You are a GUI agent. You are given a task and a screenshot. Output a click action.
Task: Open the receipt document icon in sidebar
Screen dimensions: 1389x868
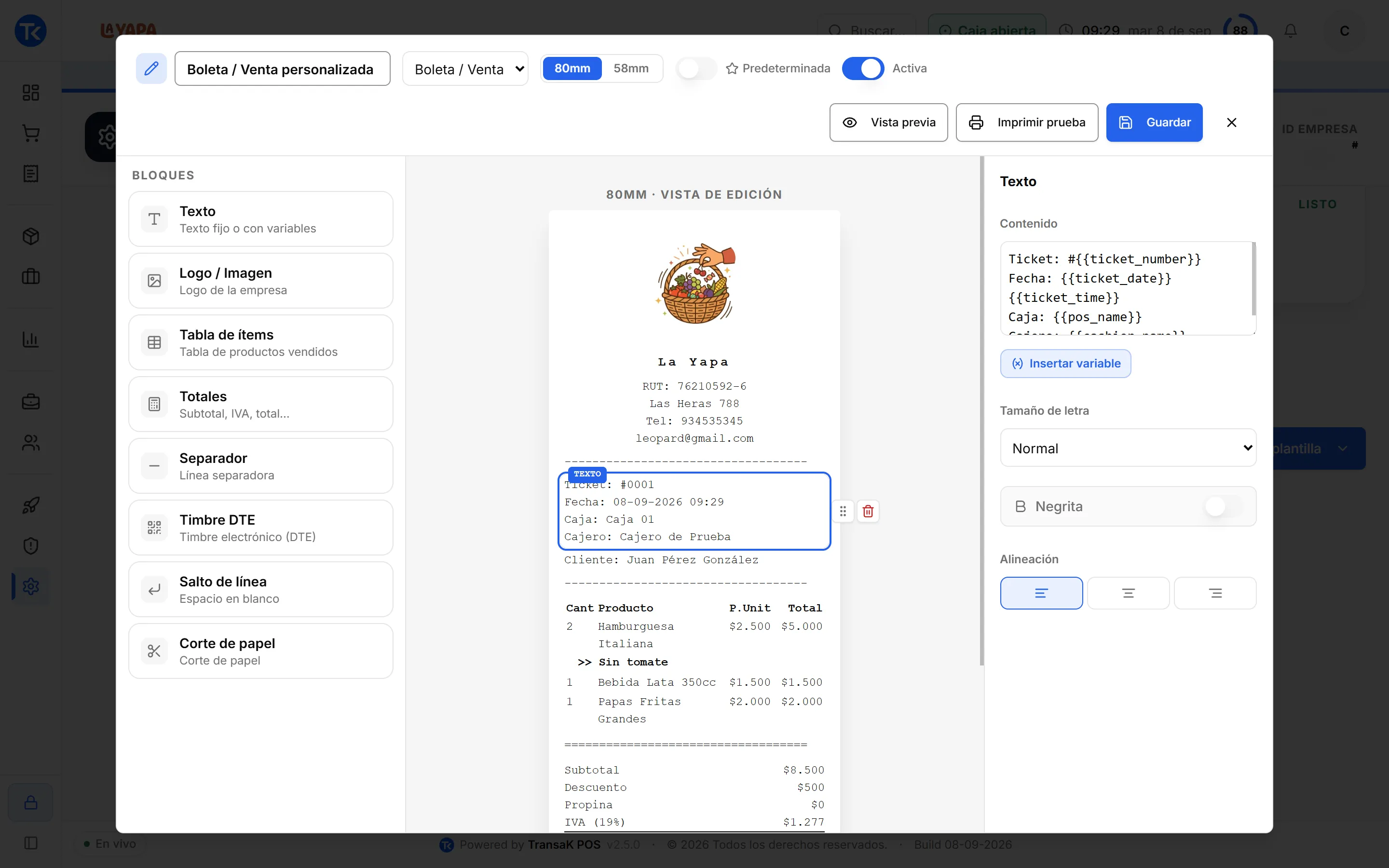30,174
